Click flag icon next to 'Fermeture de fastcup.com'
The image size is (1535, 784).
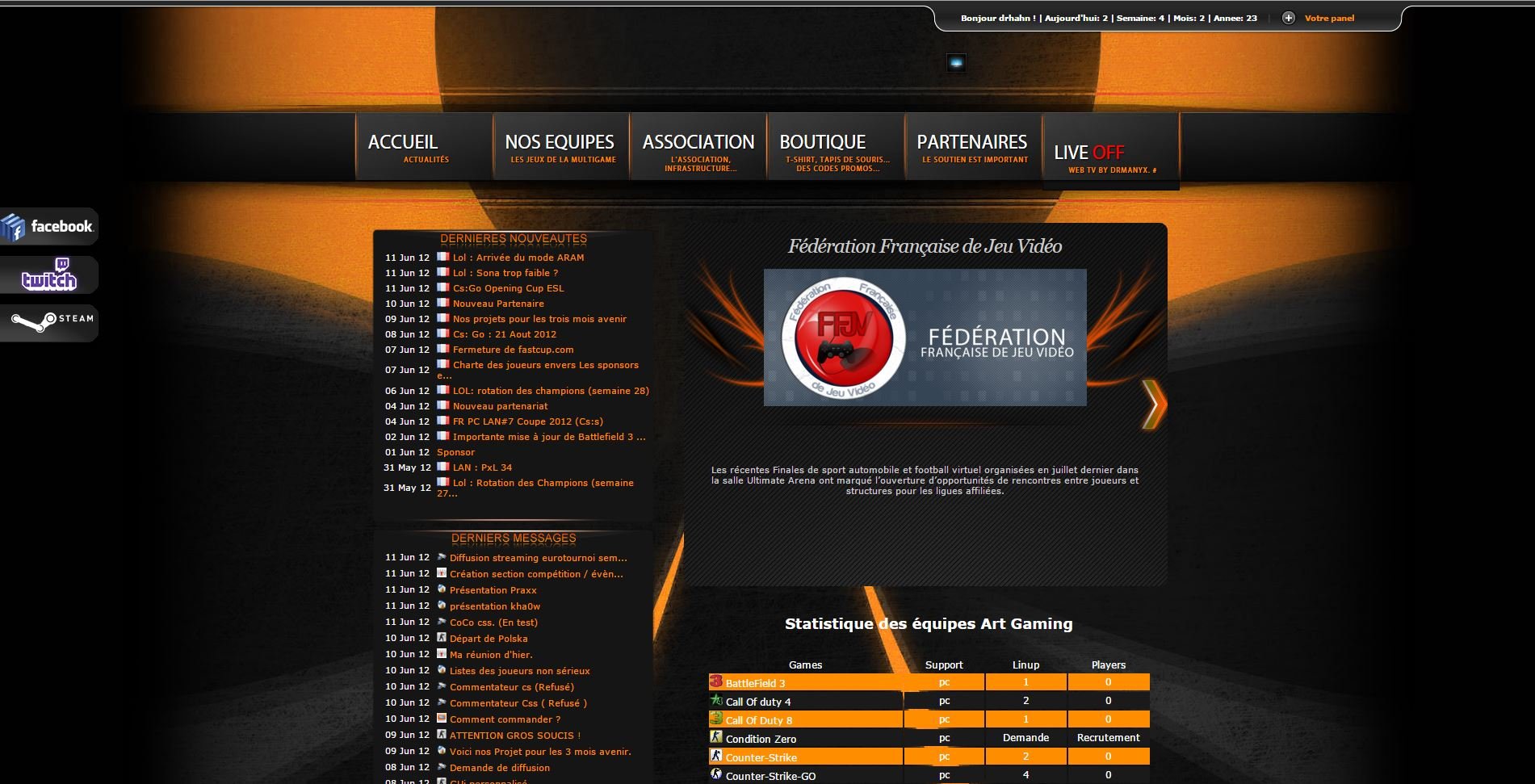[442, 349]
